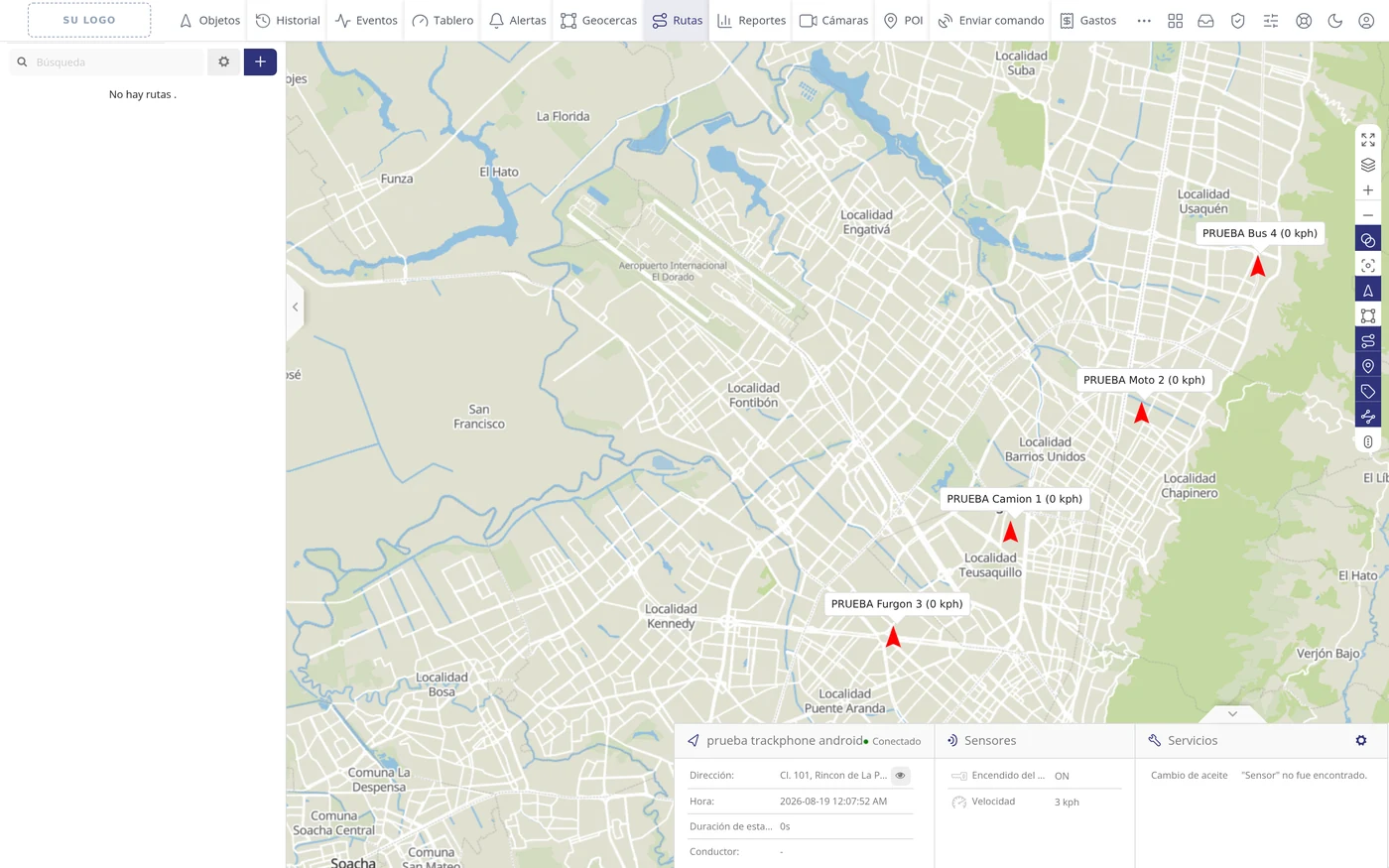1389x868 pixels.
Task: Toggle POI pin visibility on map toolbar
Action: [1368, 366]
